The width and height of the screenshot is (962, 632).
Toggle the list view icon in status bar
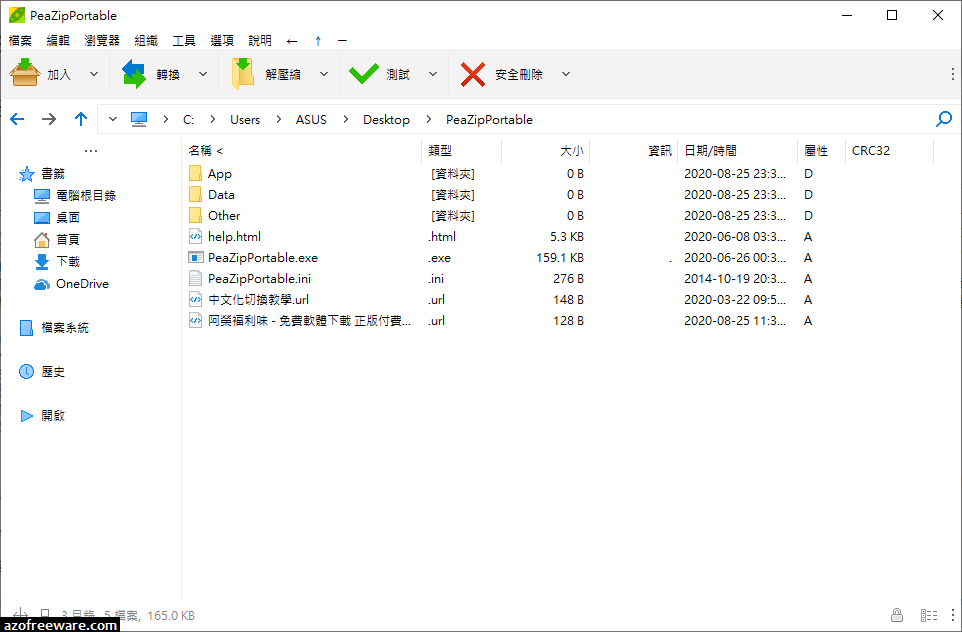coord(928,615)
